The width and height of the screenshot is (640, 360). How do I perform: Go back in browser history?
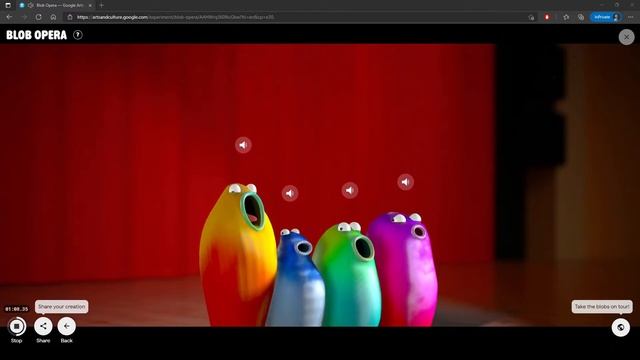(x=9, y=17)
